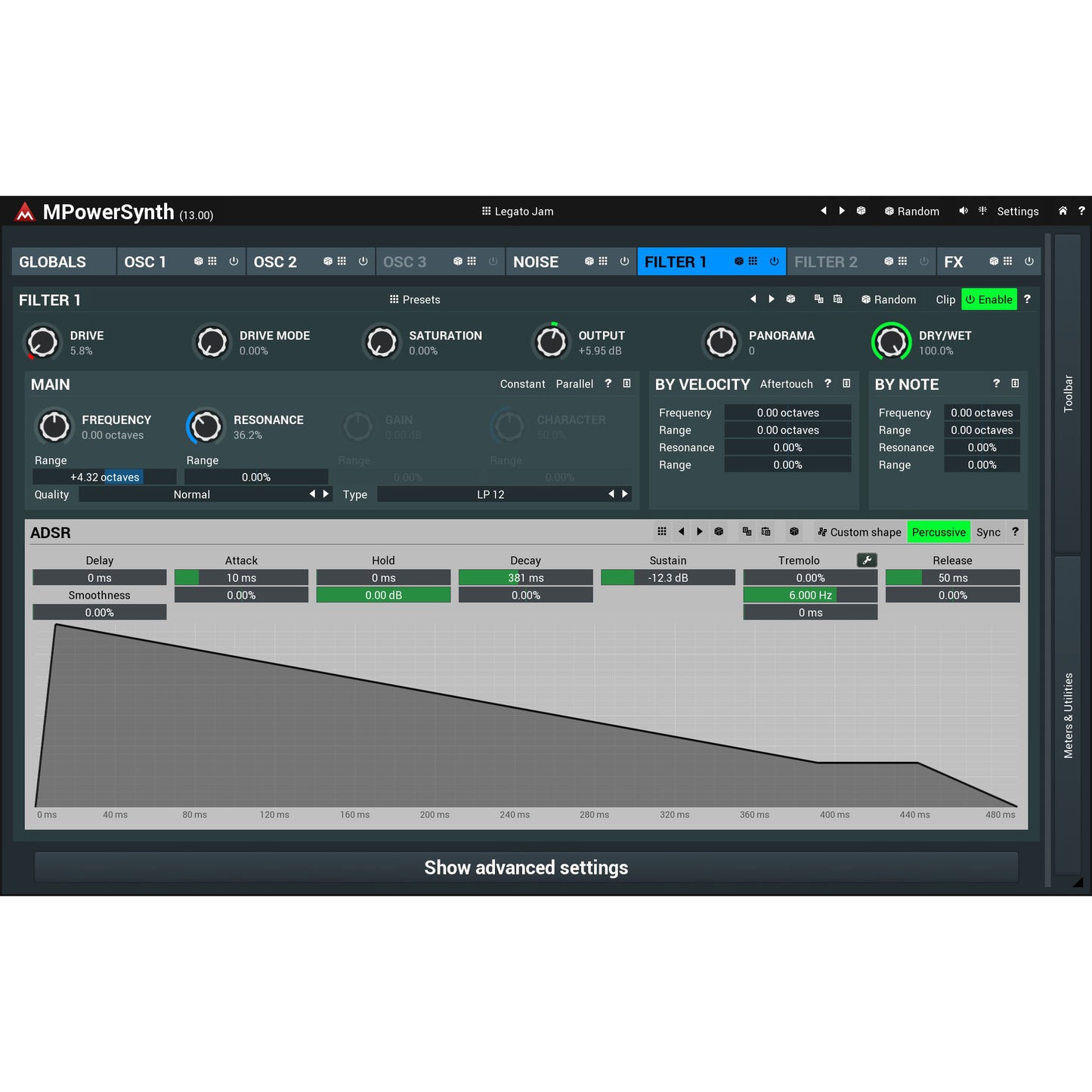The image size is (1092, 1092).
Task: Click the Legato Jam preset browser icon
Action: click(x=486, y=211)
